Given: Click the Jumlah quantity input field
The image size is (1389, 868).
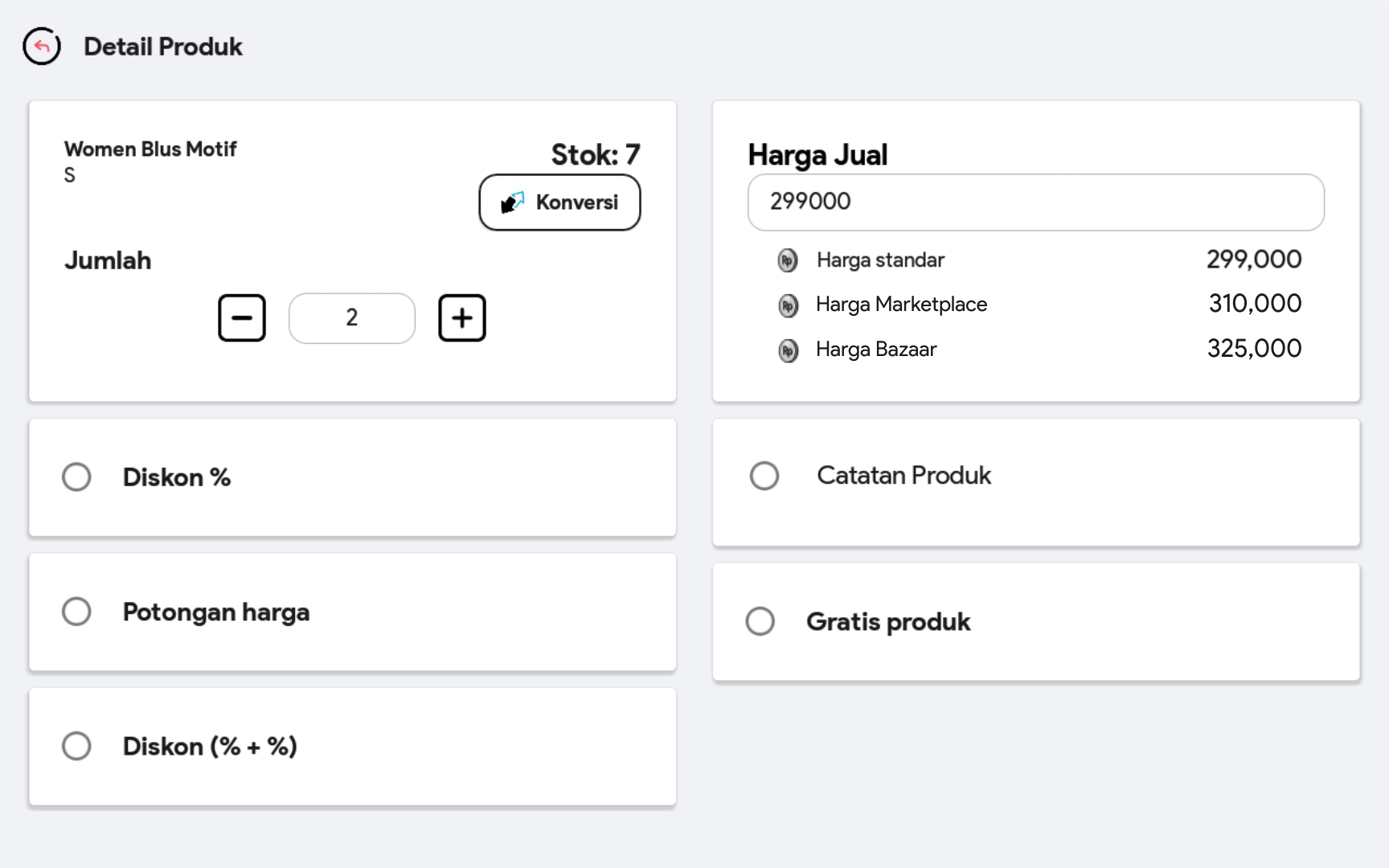Looking at the screenshot, I should 352,318.
